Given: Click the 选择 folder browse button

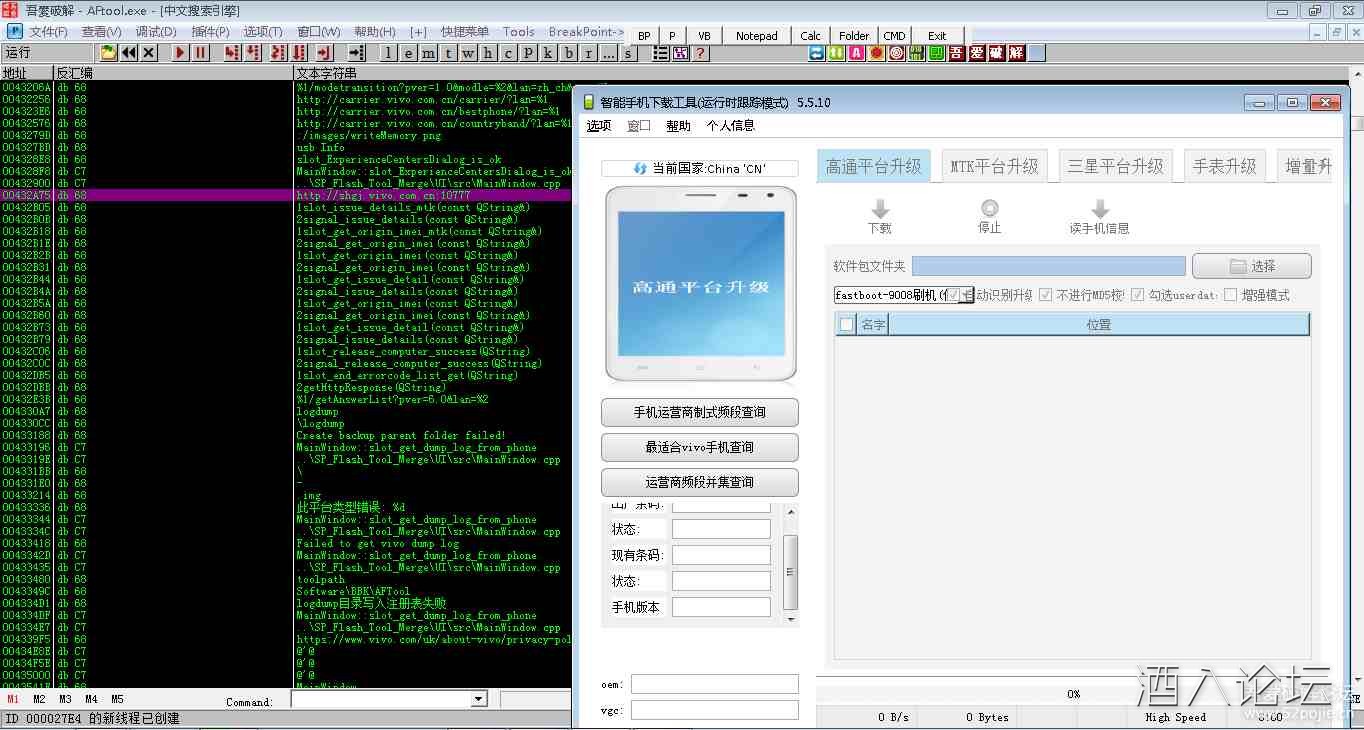Looking at the screenshot, I should [1251, 266].
